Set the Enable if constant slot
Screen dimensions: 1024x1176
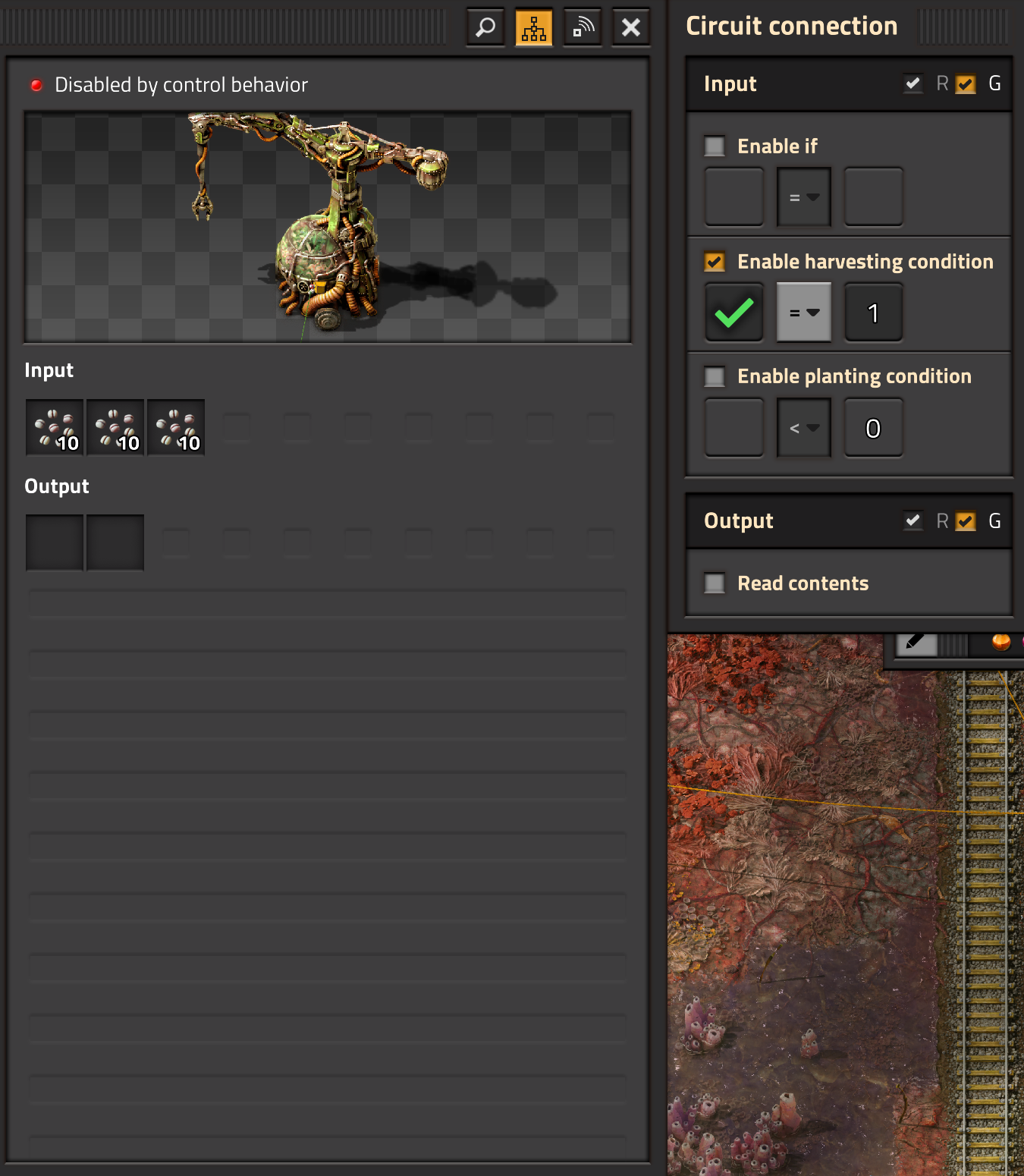[874, 197]
